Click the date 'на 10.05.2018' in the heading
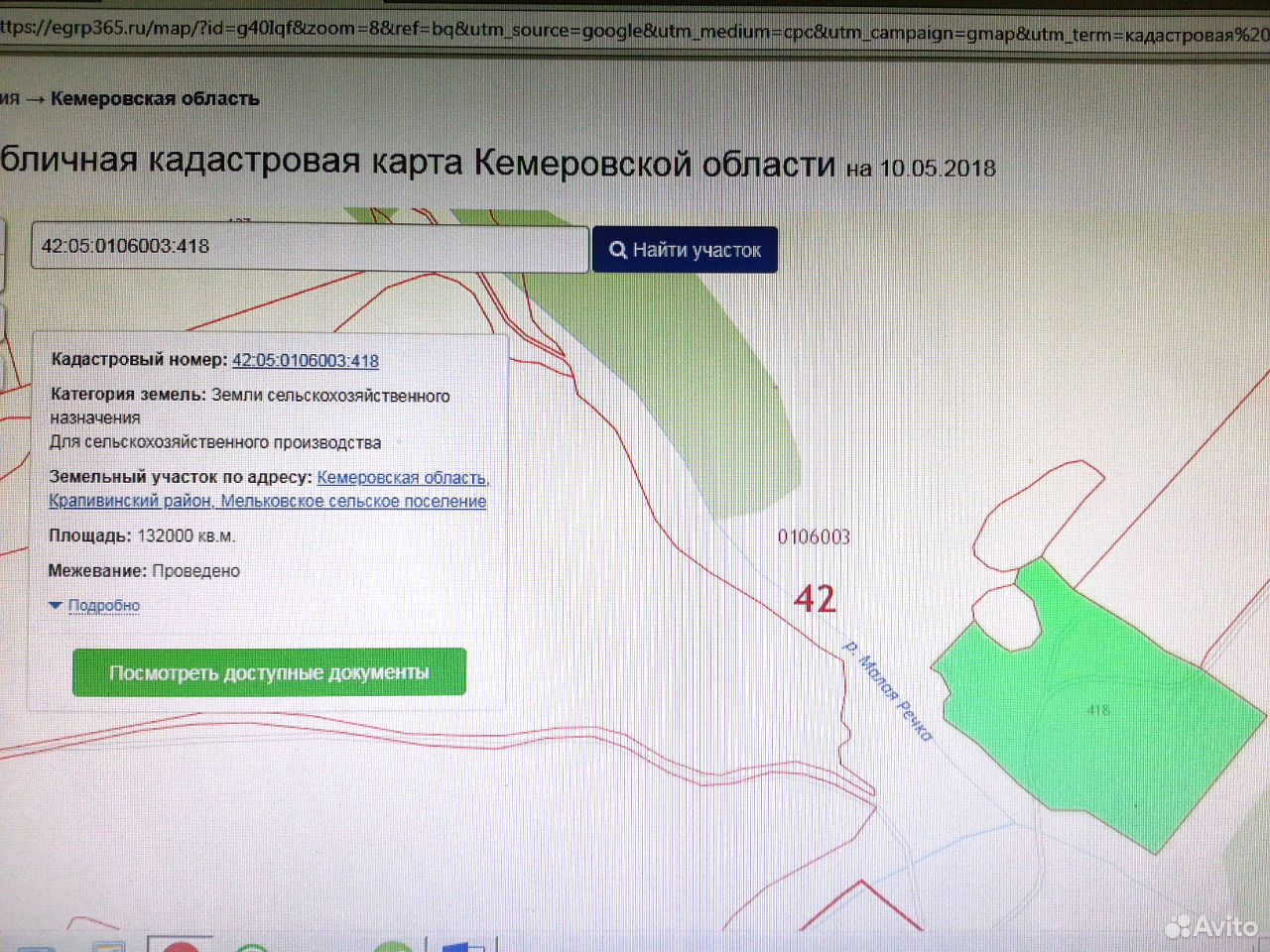The height and width of the screenshot is (952, 1270). point(921,168)
